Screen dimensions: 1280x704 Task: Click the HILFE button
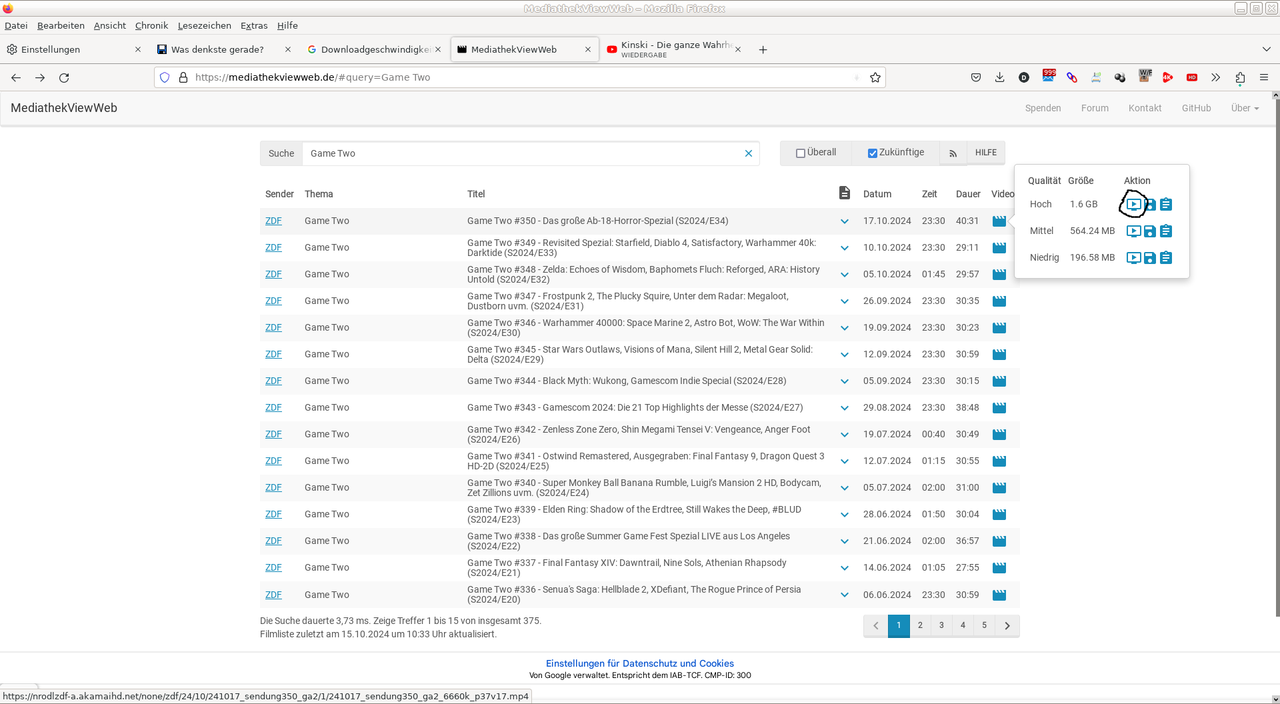986,153
